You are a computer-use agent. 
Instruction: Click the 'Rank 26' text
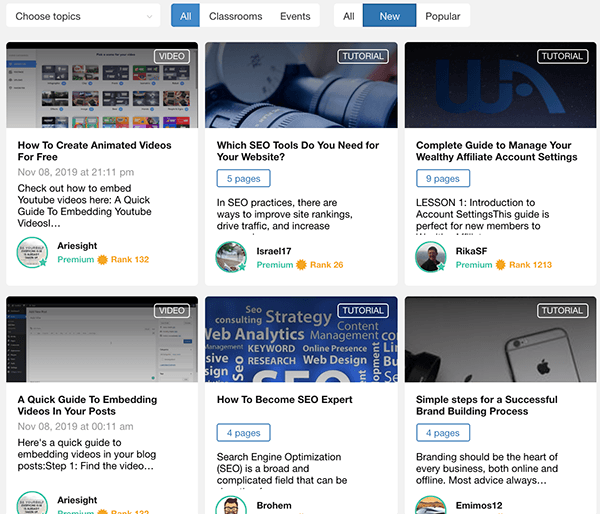pos(326,265)
